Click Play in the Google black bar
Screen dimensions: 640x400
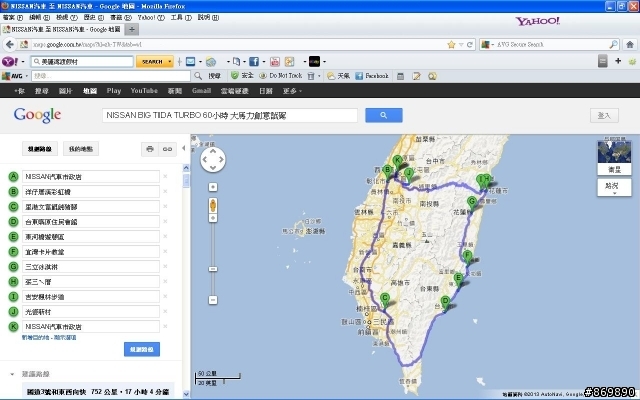[x=114, y=91]
